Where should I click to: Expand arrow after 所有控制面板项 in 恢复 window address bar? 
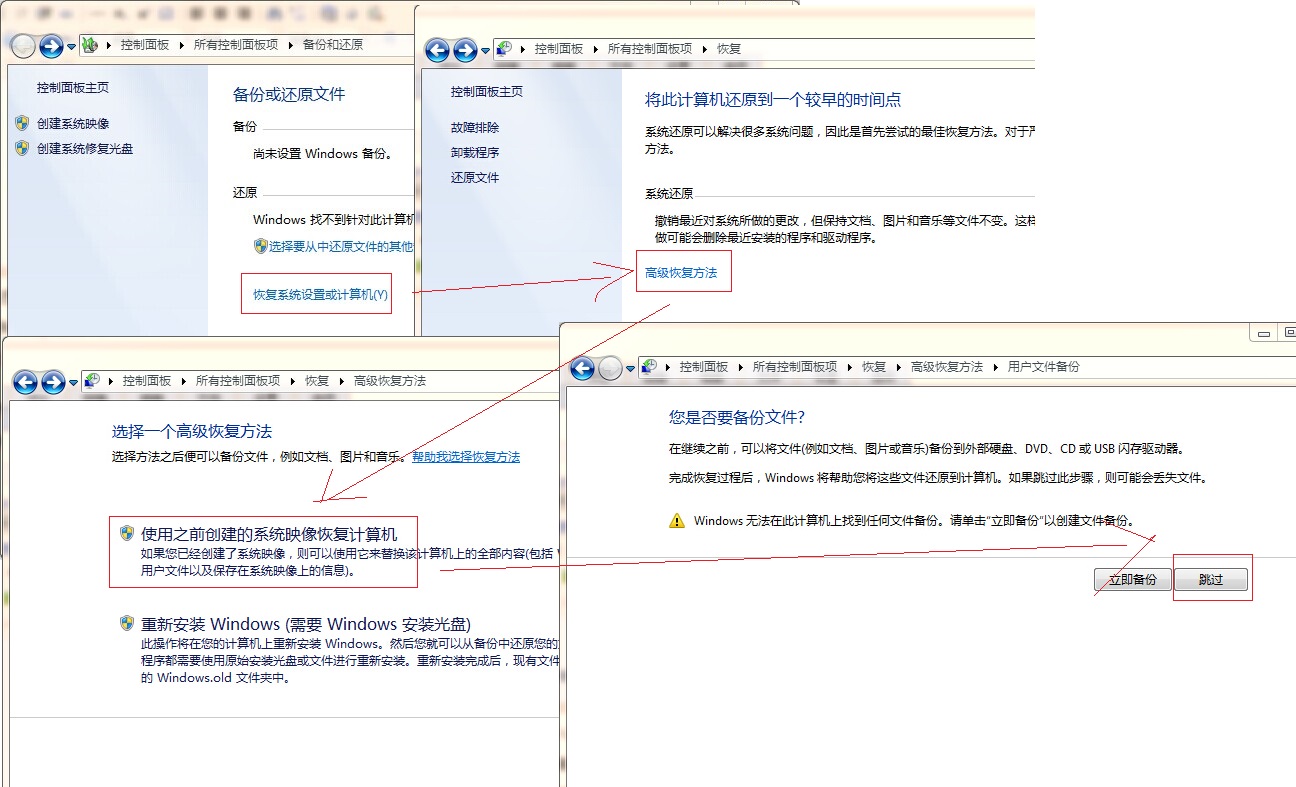tap(703, 48)
